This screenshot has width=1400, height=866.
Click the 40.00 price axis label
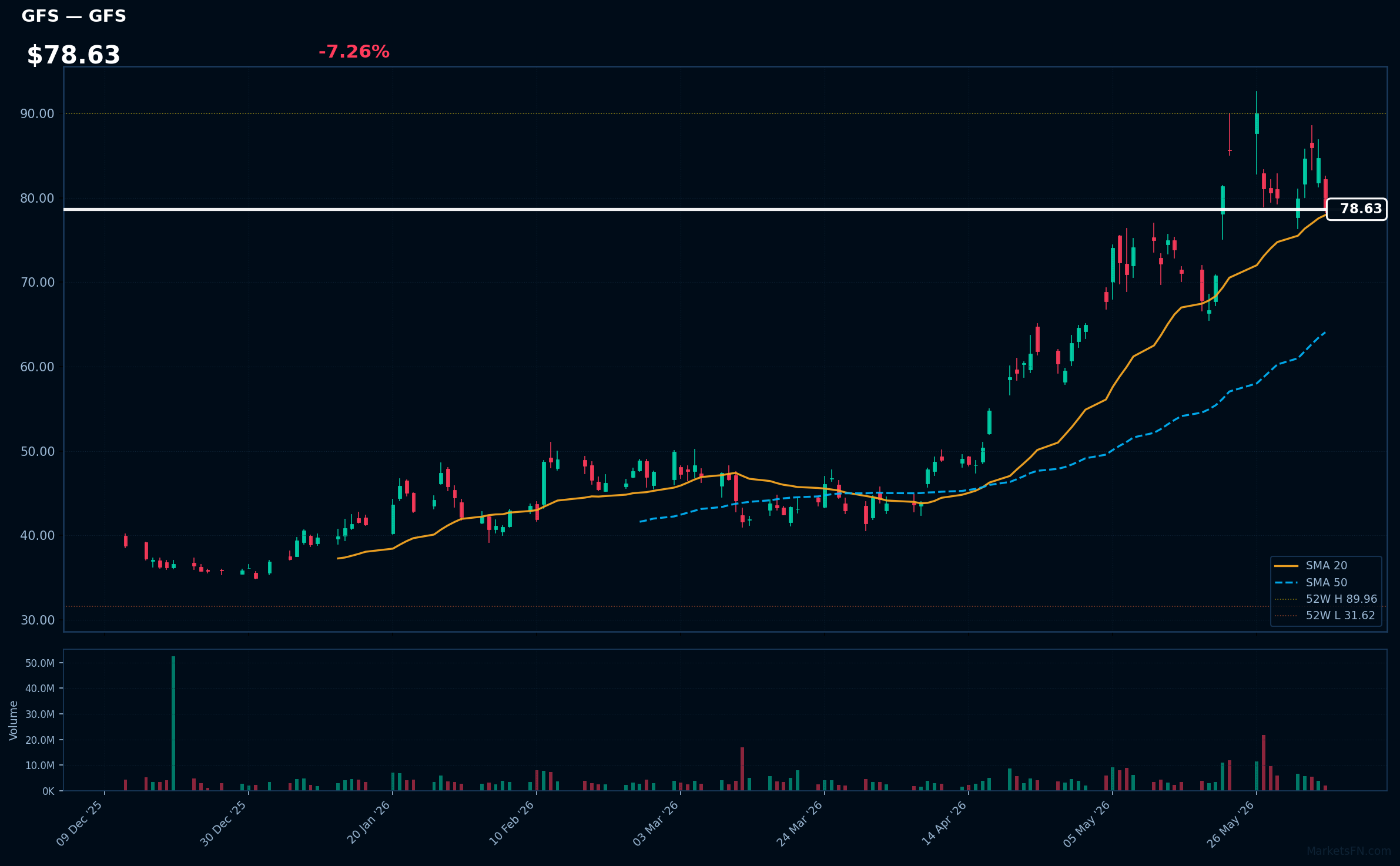(x=38, y=536)
